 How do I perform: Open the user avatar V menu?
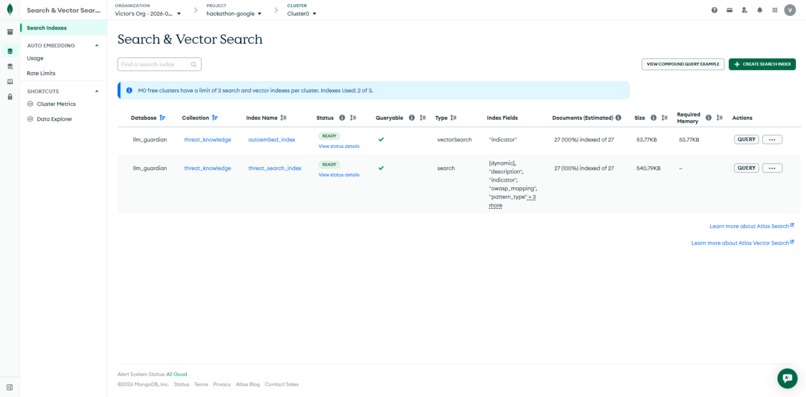click(x=790, y=10)
